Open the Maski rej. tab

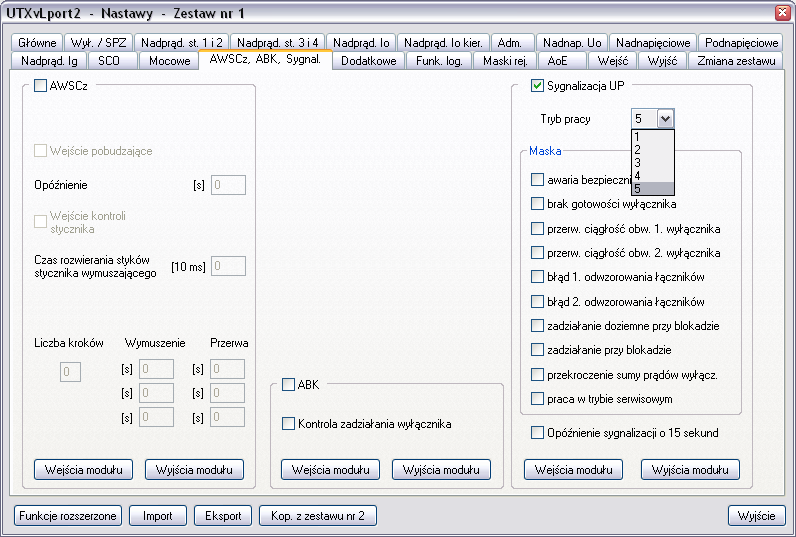click(505, 61)
